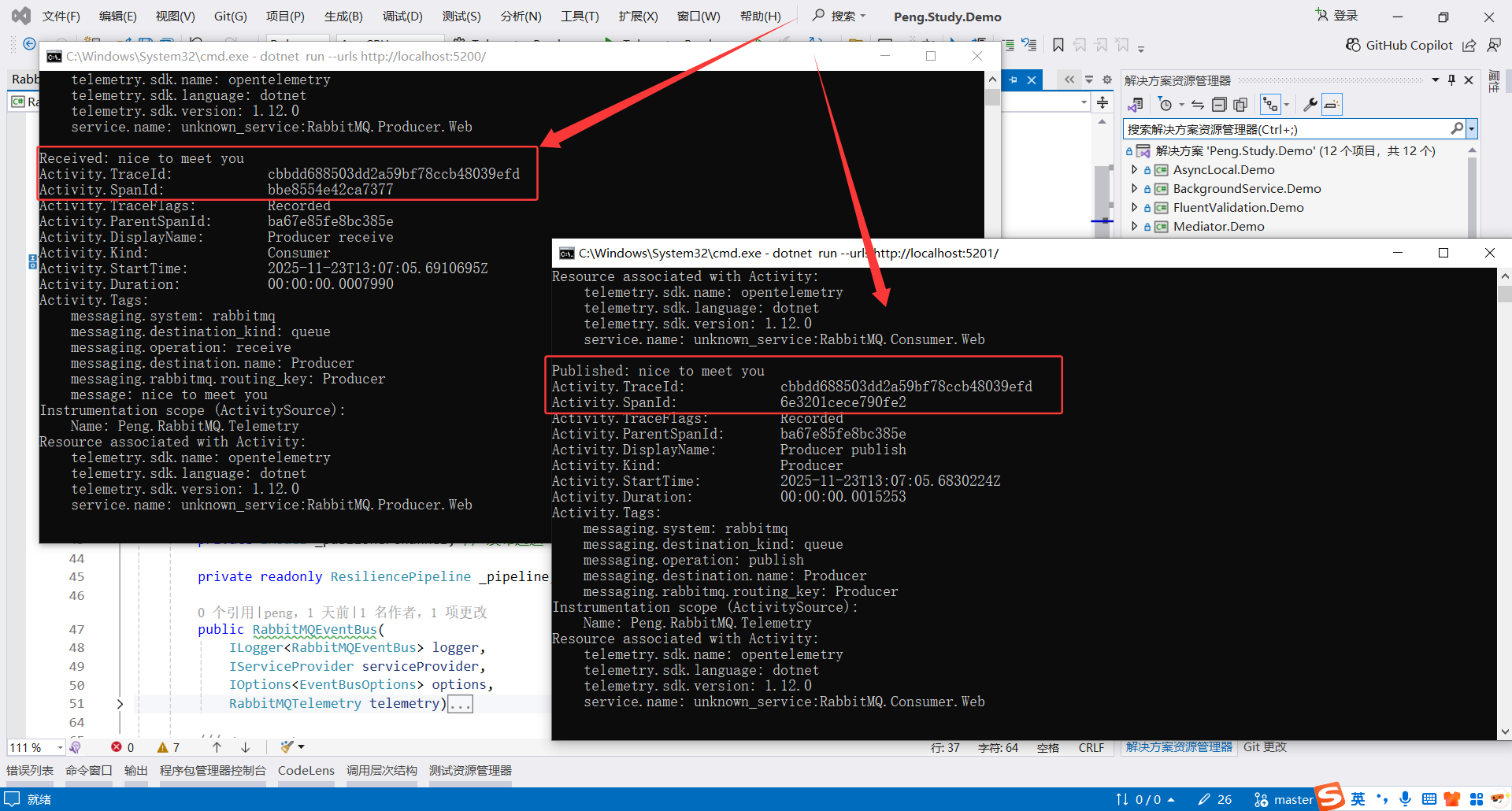1512x811 pixels.
Task: Click sync with active document icon
Action: tap(1198, 105)
